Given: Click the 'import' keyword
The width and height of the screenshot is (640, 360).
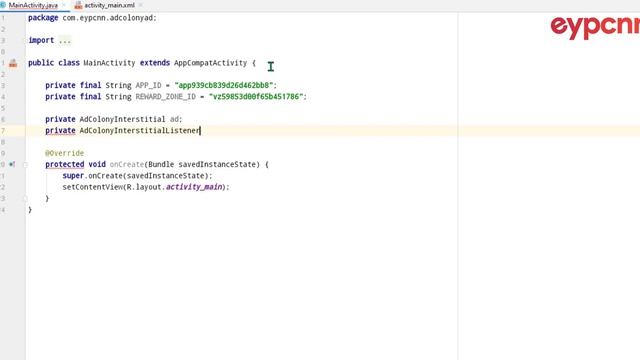Looking at the screenshot, I should (41, 40).
